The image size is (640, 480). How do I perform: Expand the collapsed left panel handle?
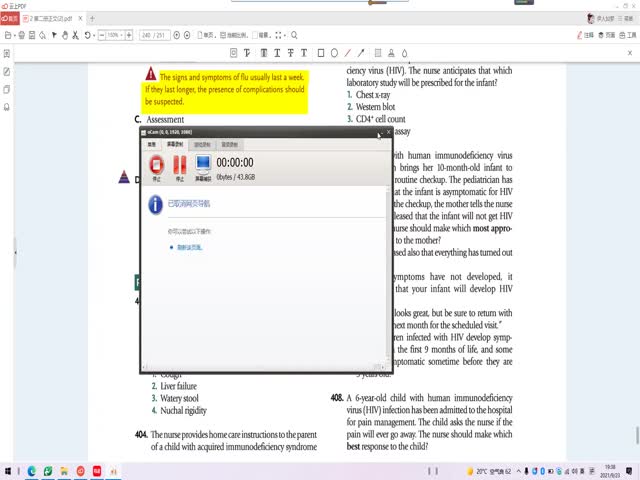click(15, 253)
